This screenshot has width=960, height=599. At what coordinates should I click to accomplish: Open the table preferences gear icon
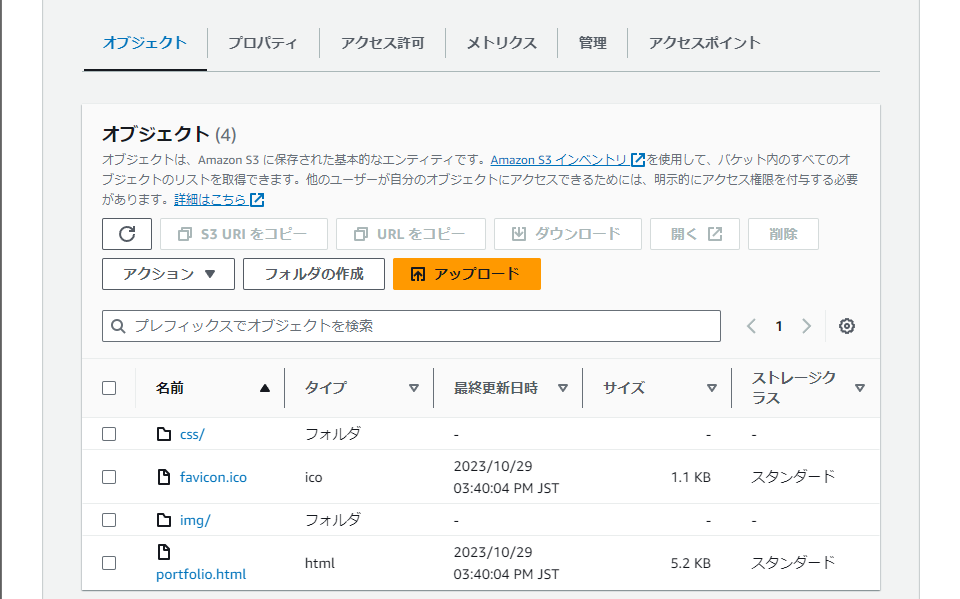[847, 325]
